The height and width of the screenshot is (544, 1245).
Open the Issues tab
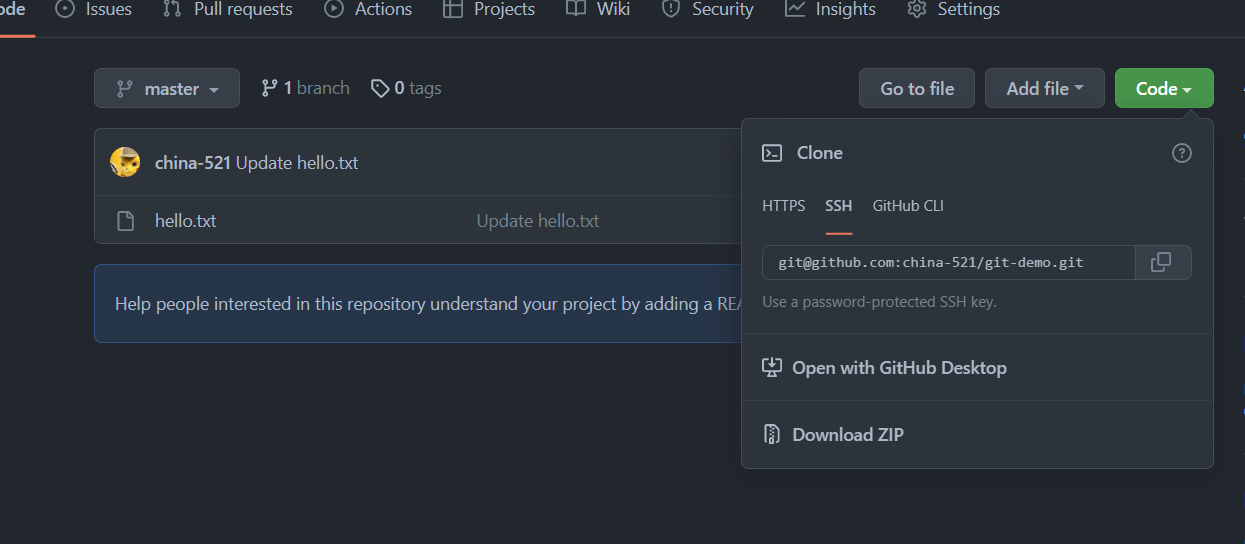coord(93,9)
